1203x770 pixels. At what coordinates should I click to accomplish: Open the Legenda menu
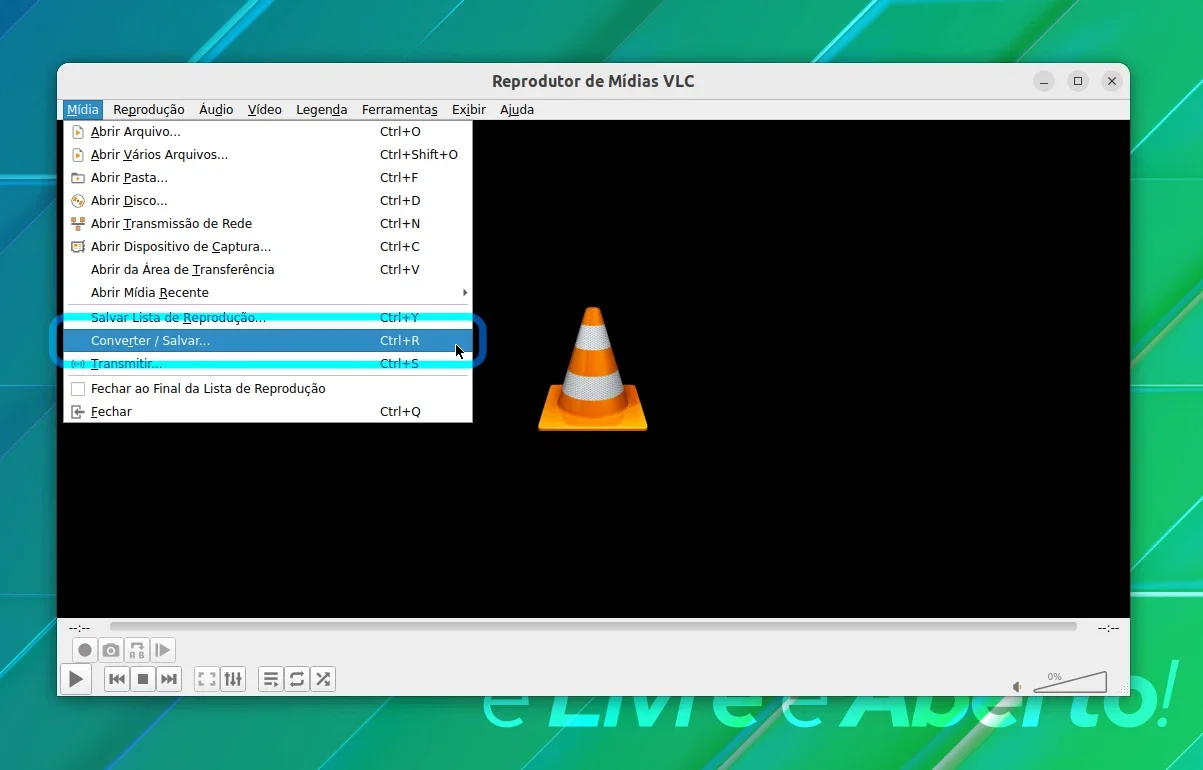pos(322,110)
